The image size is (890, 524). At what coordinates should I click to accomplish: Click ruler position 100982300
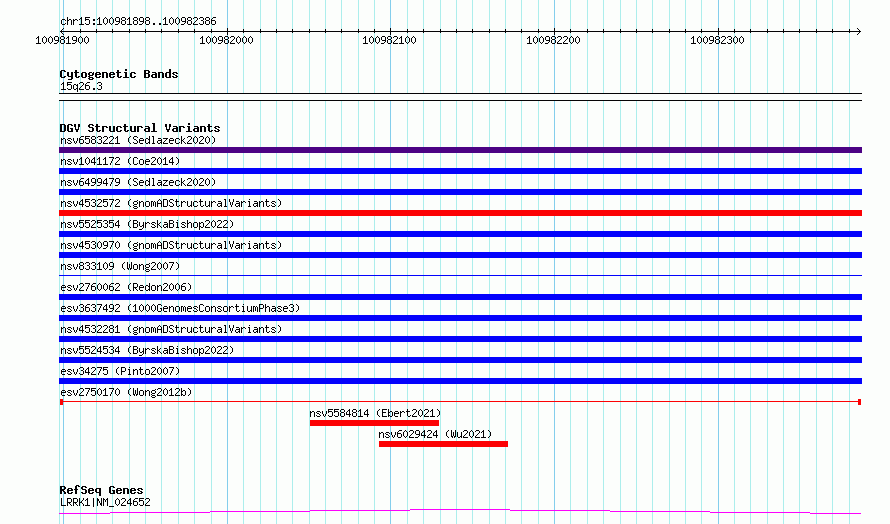click(717, 40)
